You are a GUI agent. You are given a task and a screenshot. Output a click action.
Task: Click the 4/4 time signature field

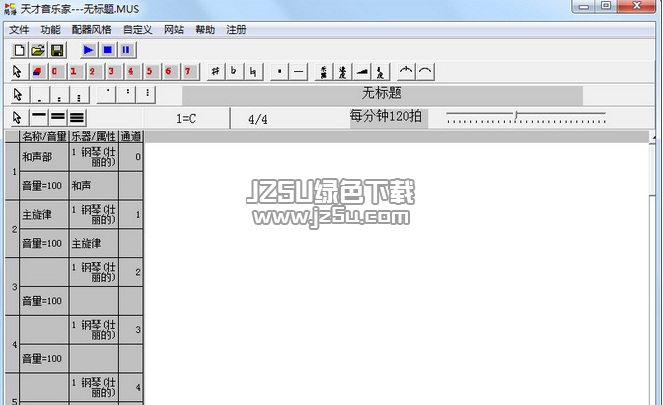pyautogui.click(x=258, y=119)
